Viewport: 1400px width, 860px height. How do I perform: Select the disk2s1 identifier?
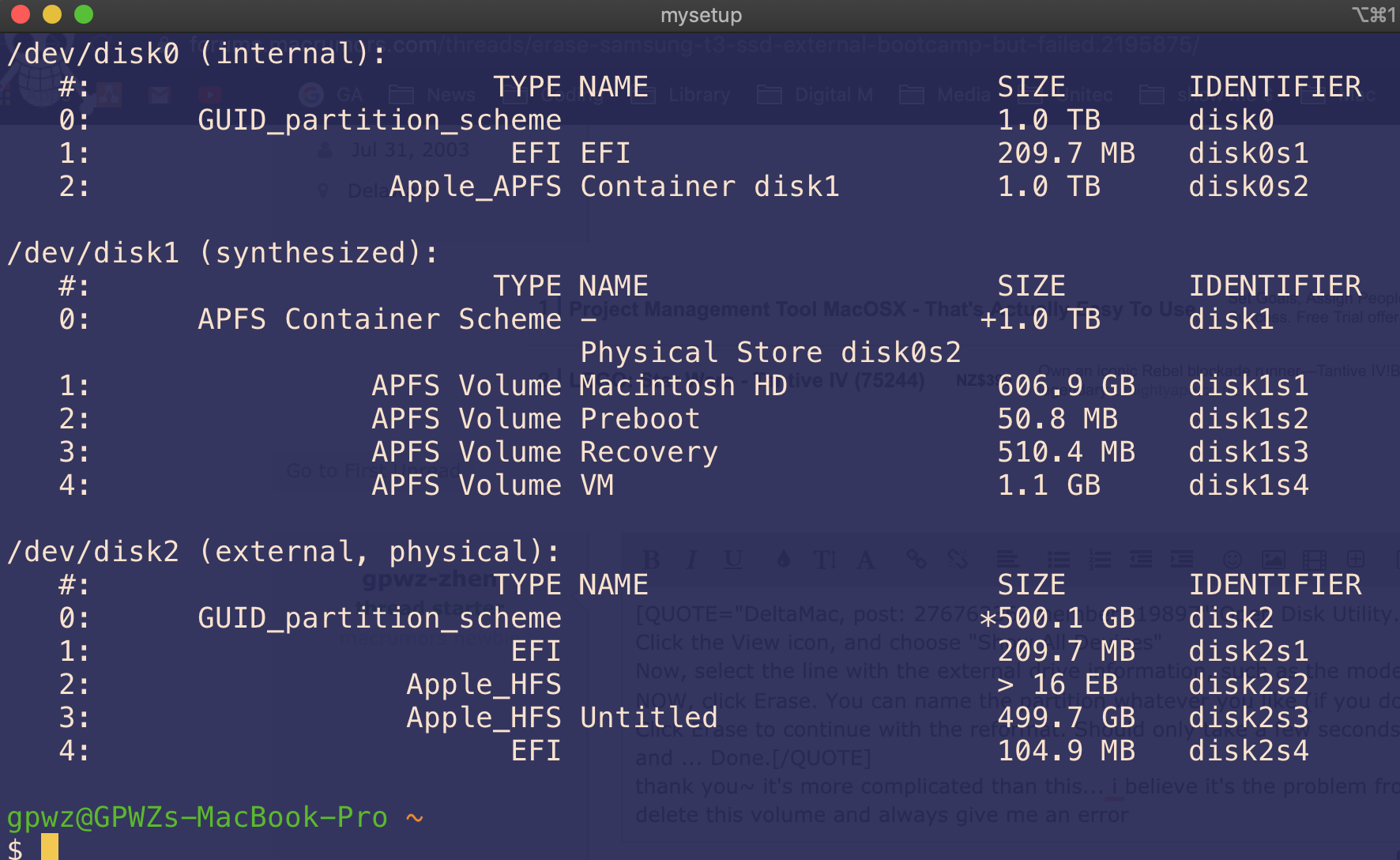pyautogui.click(x=1249, y=651)
